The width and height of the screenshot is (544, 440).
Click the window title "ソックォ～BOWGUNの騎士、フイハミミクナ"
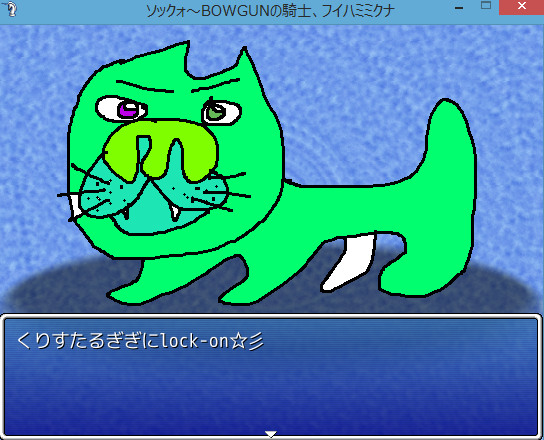(x=270, y=11)
